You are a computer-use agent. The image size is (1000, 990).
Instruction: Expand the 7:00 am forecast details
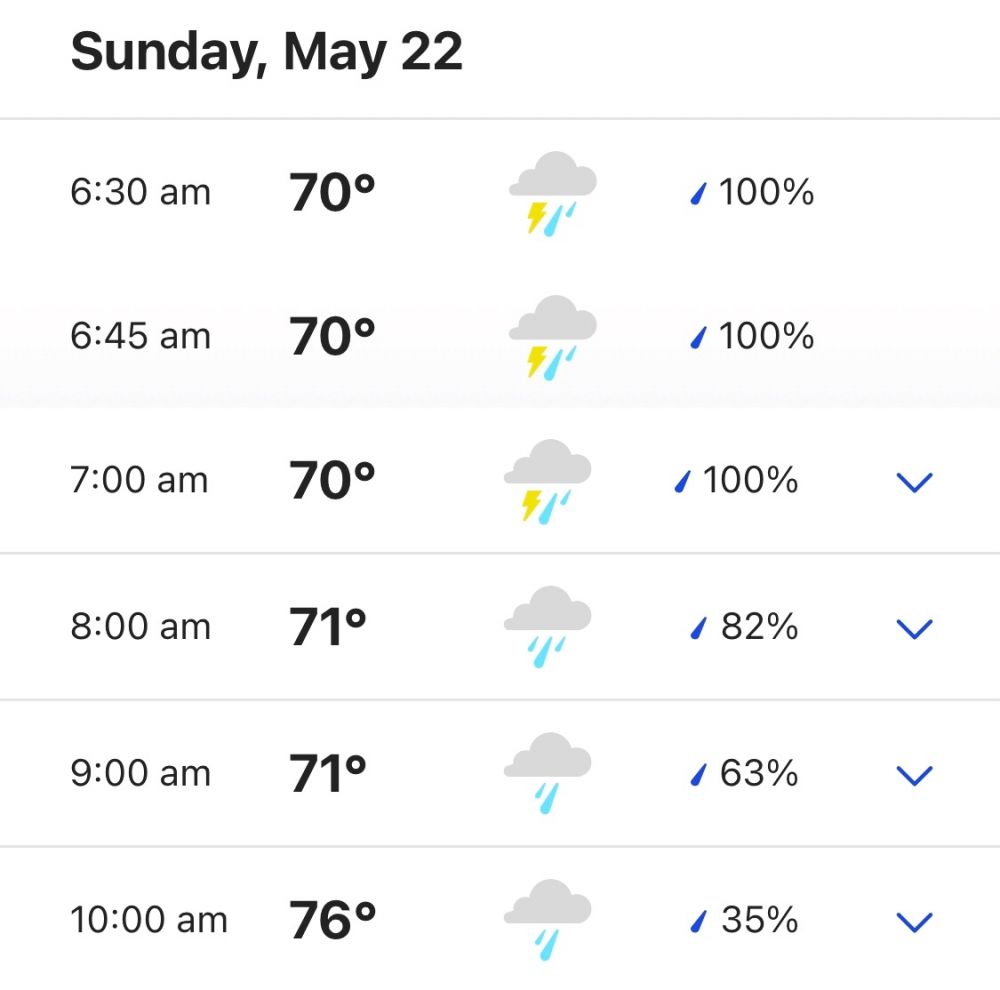(x=914, y=482)
